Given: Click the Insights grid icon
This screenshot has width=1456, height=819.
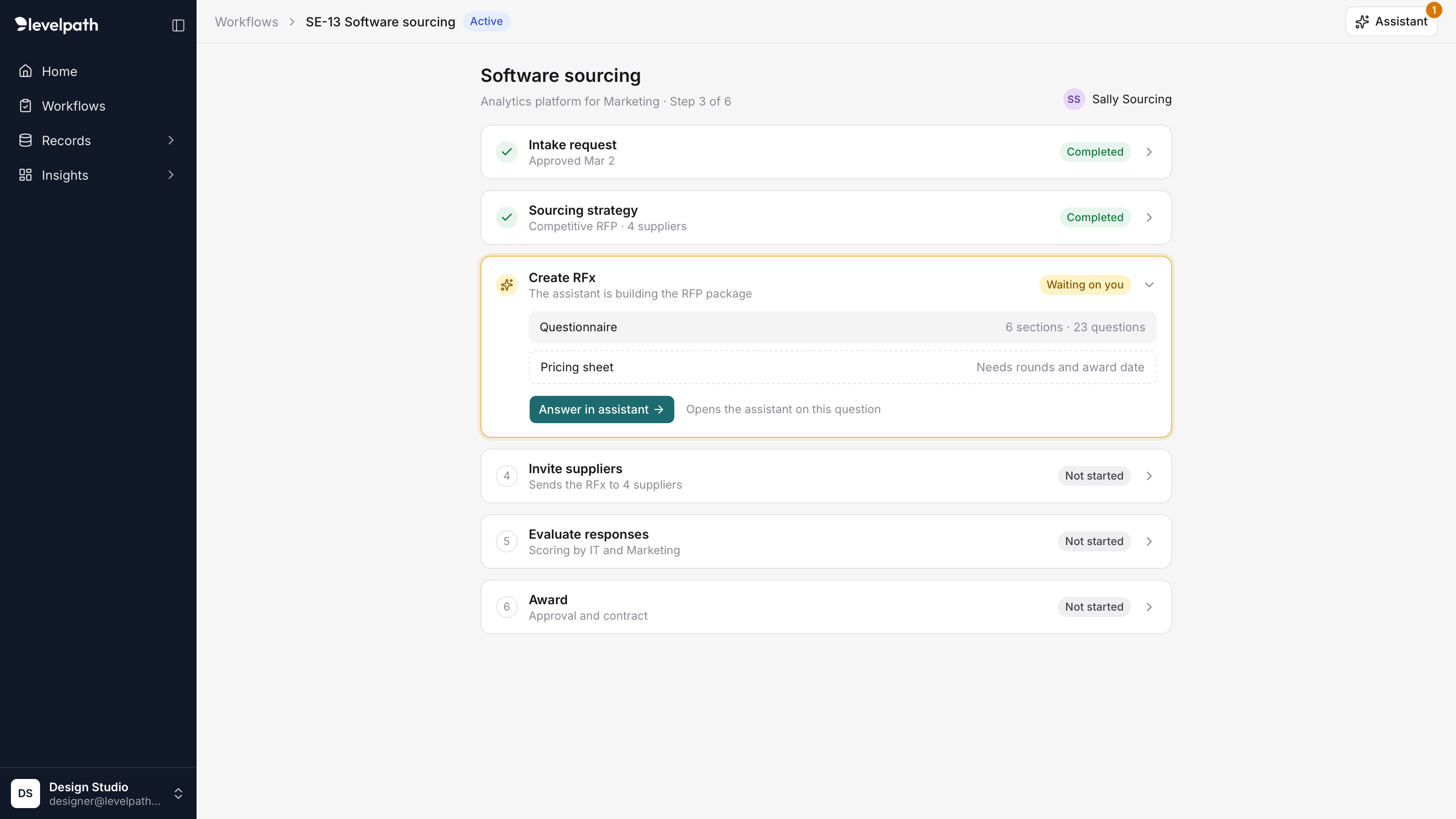Looking at the screenshot, I should pyautogui.click(x=25, y=175).
